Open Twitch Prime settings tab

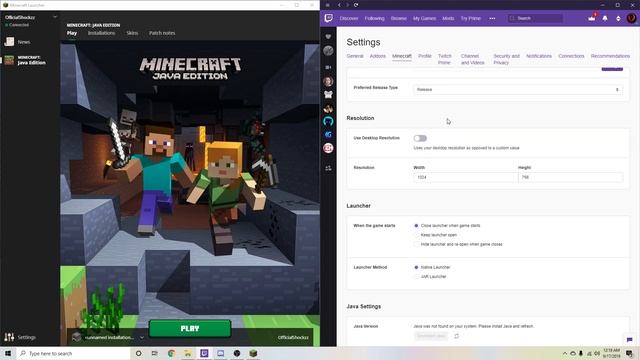click(444, 60)
